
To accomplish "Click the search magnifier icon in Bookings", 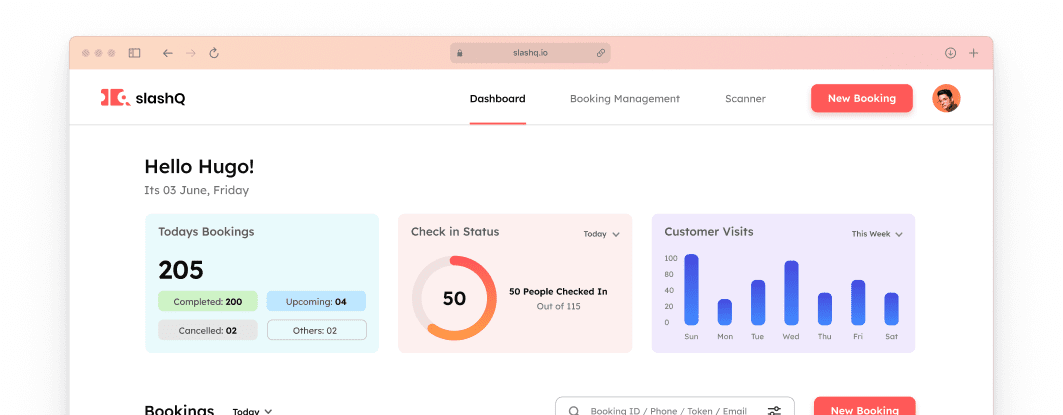I will [x=574, y=411].
